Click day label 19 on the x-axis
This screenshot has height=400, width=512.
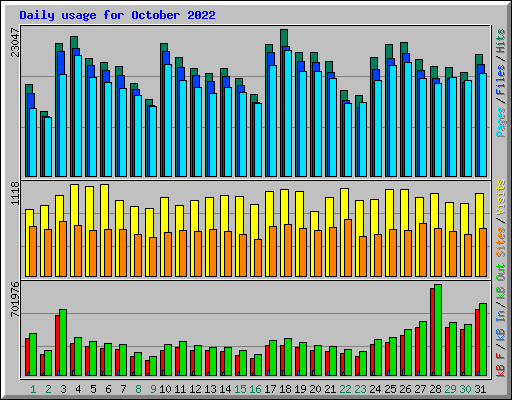[x=300, y=389]
